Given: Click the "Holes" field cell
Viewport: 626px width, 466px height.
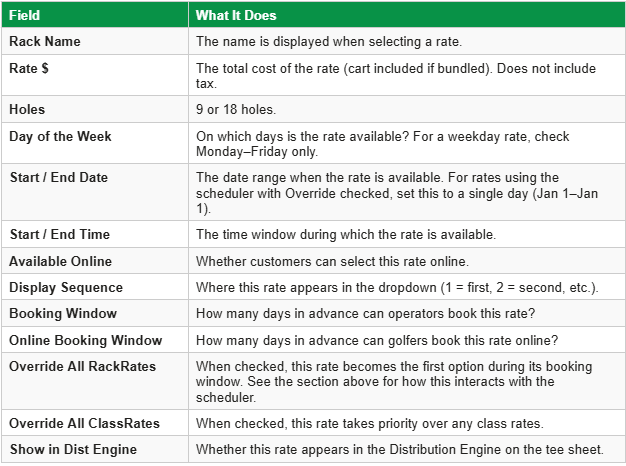Looking at the screenshot, I should (28, 111).
